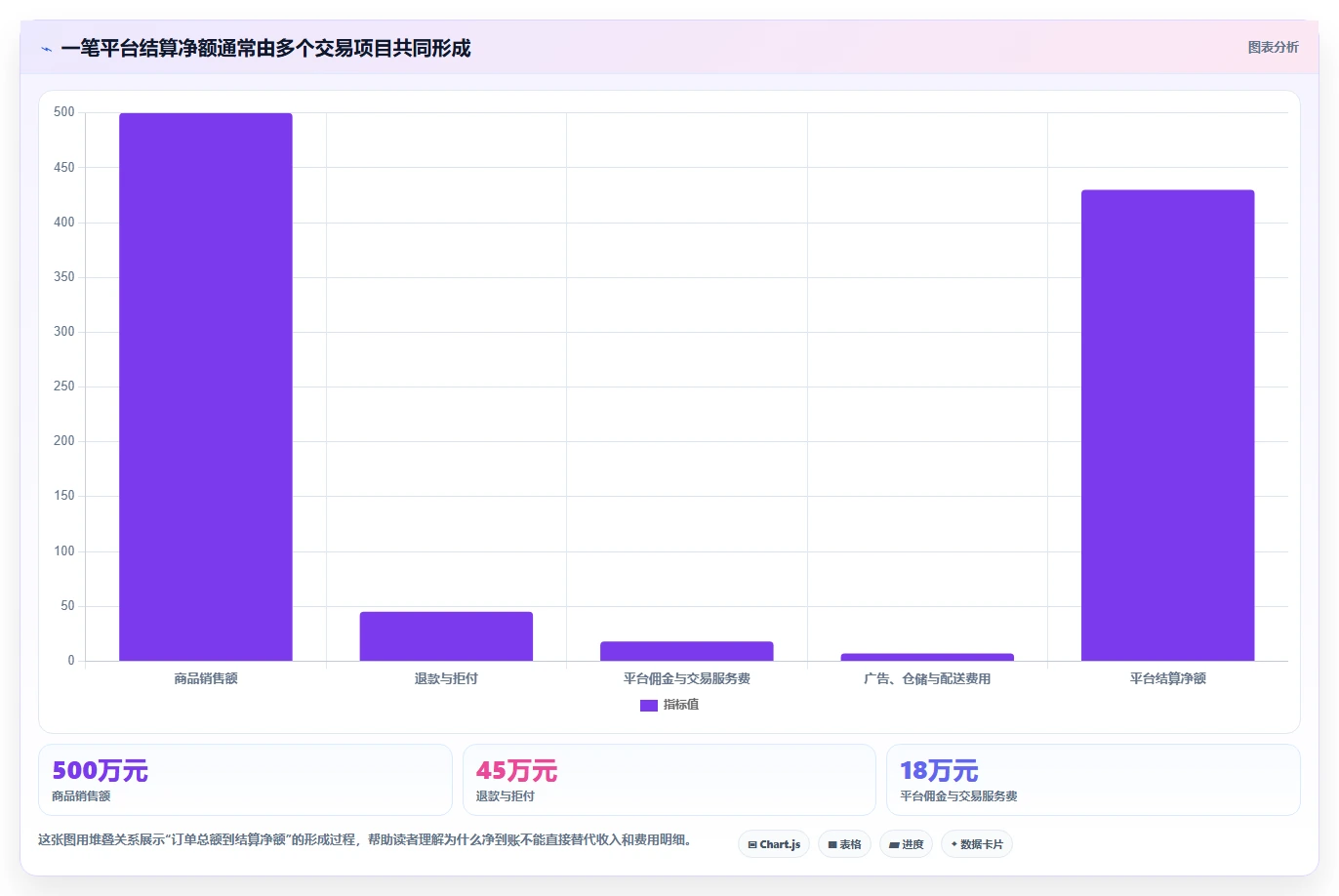Image resolution: width=1339 pixels, height=896 pixels.
Task: Open the 18万元 平台佣金与交易服务费 card
Action: tap(1093, 780)
